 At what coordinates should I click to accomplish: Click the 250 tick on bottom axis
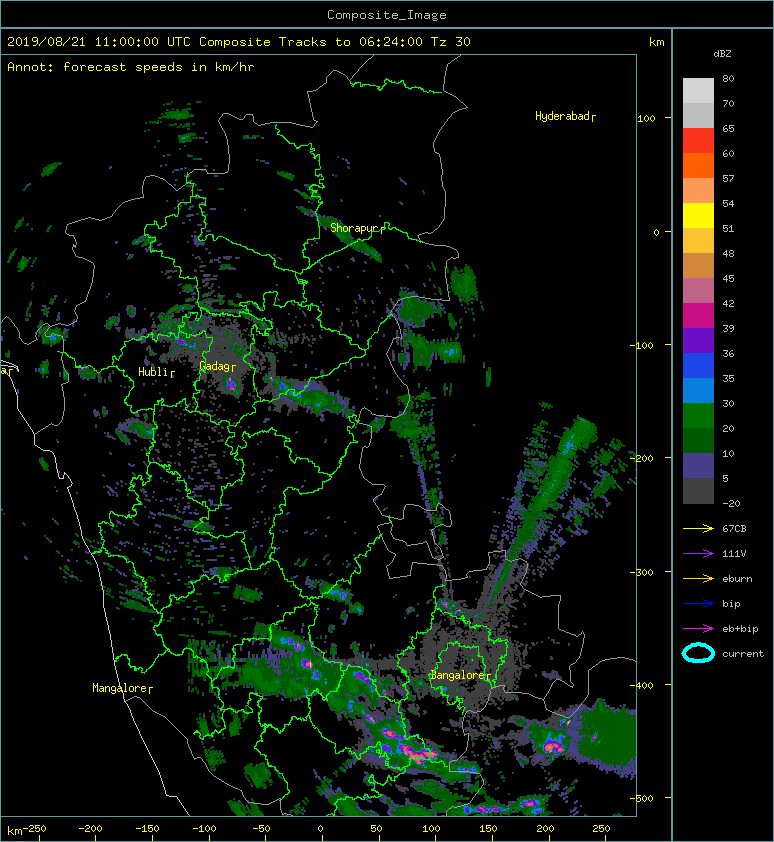(x=601, y=829)
